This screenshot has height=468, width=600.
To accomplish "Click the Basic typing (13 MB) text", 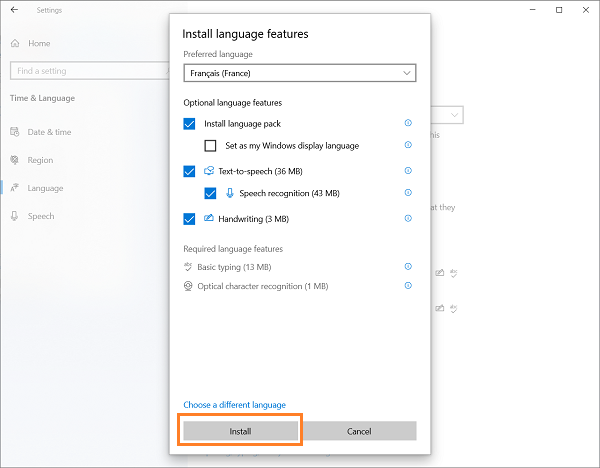I will coord(234,267).
